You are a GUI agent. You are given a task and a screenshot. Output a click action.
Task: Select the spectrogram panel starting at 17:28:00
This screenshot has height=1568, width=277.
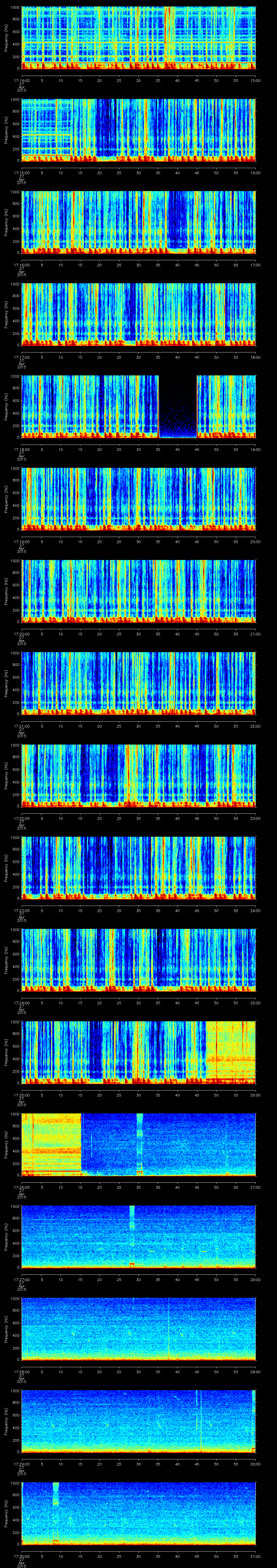[x=139, y=1329]
